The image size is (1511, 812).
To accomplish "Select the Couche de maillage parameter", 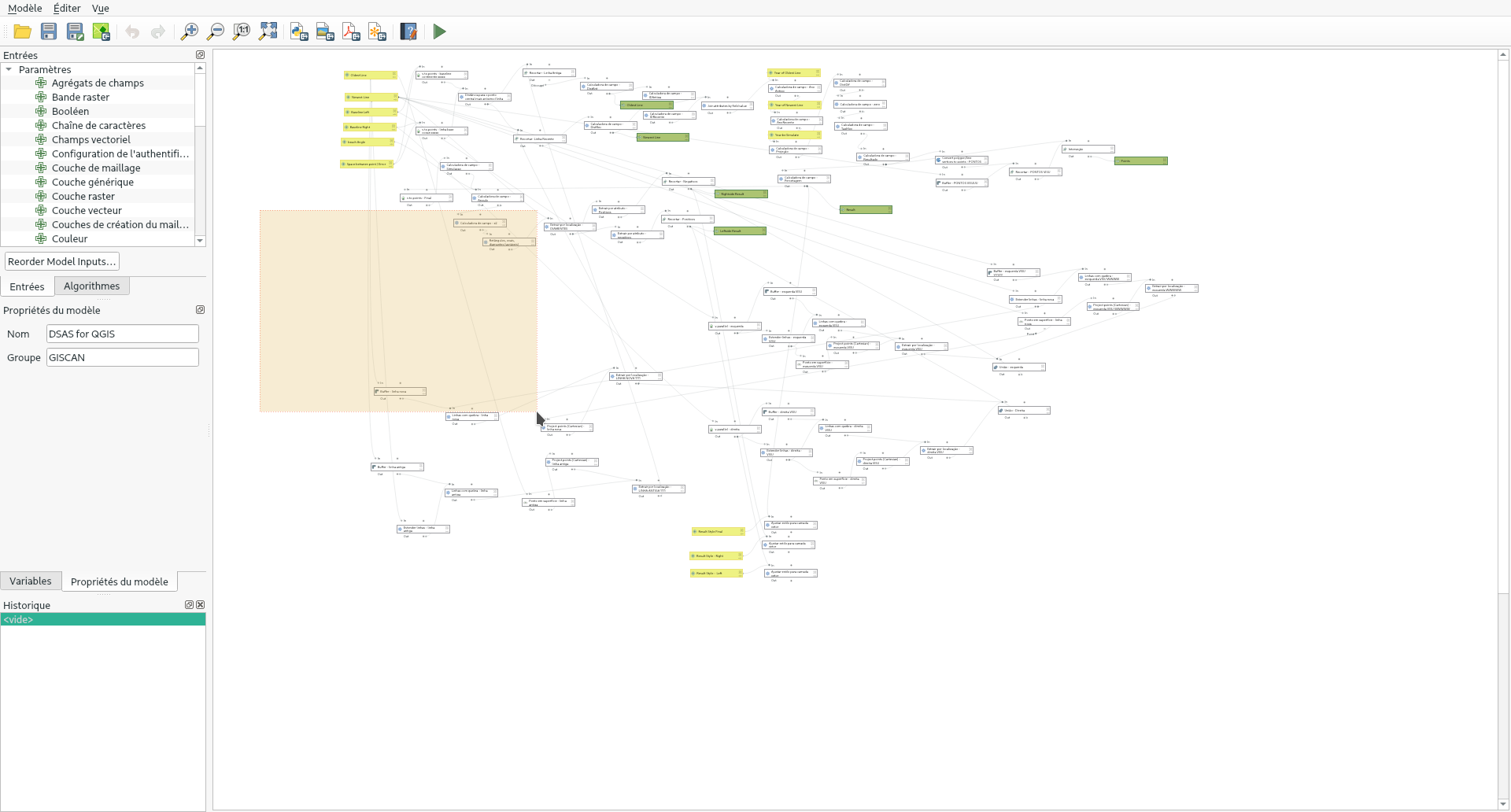I will [x=96, y=168].
